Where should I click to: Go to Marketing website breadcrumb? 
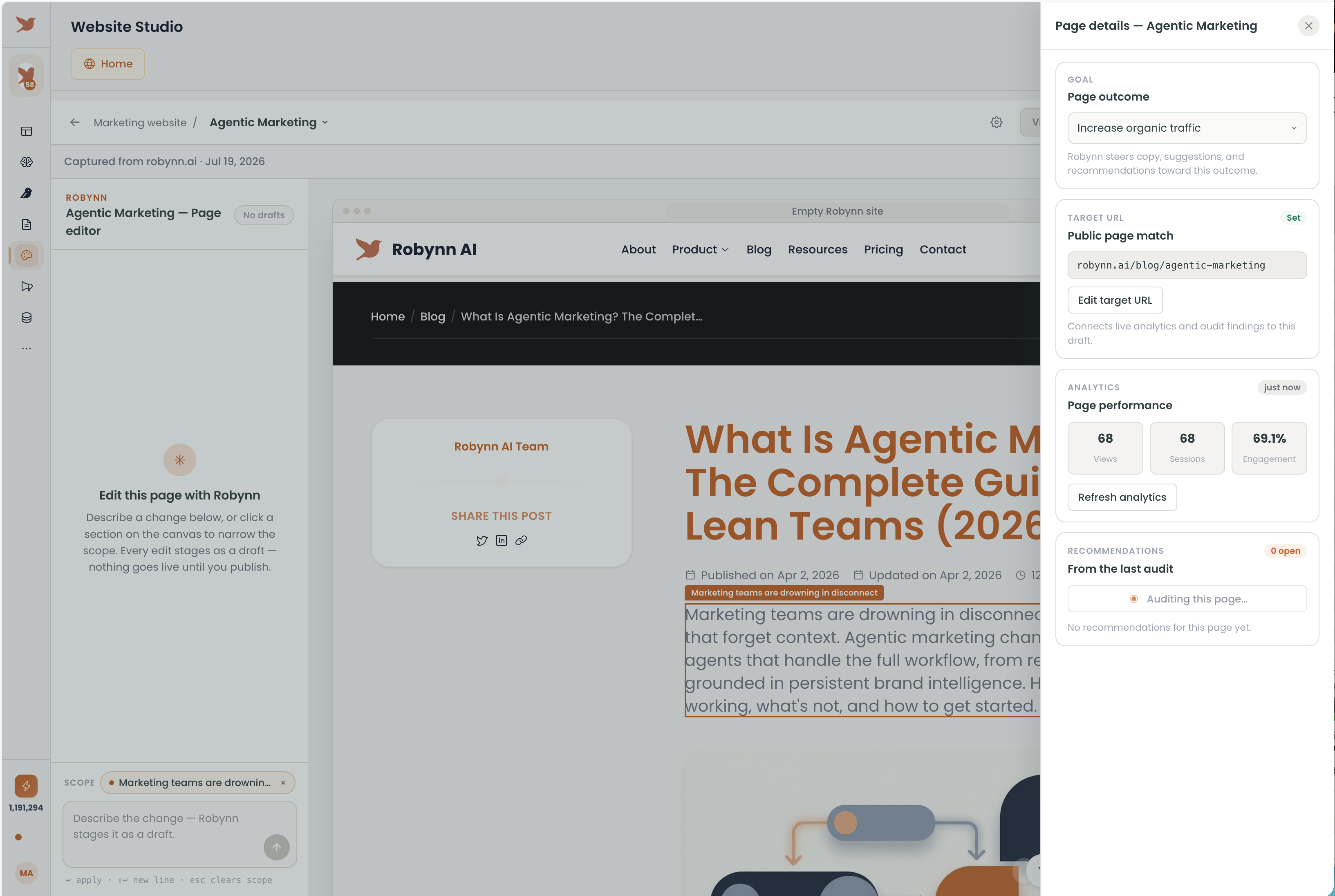[140, 123]
